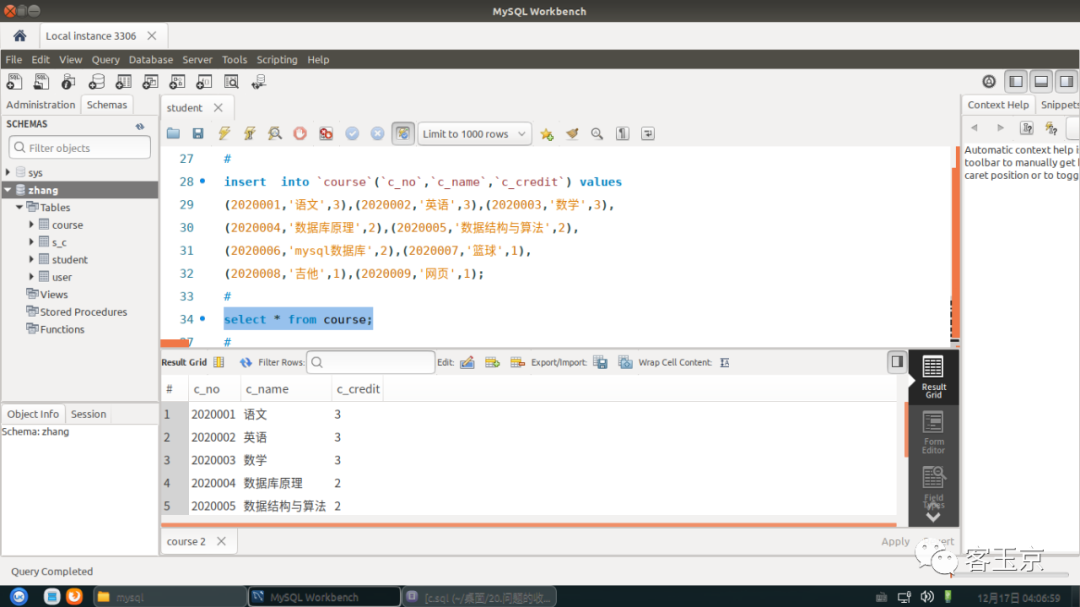This screenshot has width=1080, height=607.
Task: Open the mysql folder taskbar item
Action: (x=170, y=597)
